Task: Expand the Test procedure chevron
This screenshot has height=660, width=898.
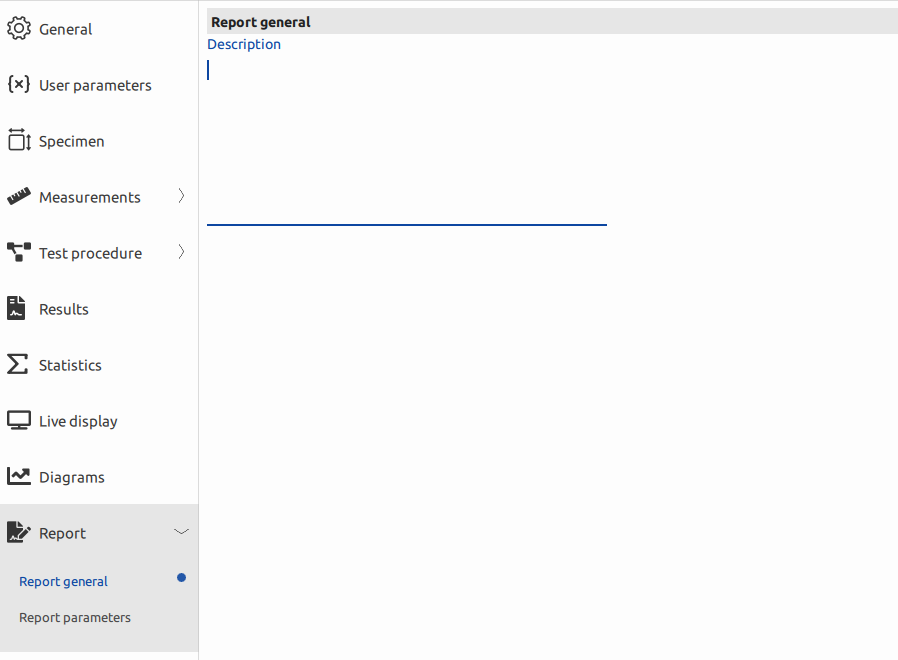Action: (x=181, y=253)
